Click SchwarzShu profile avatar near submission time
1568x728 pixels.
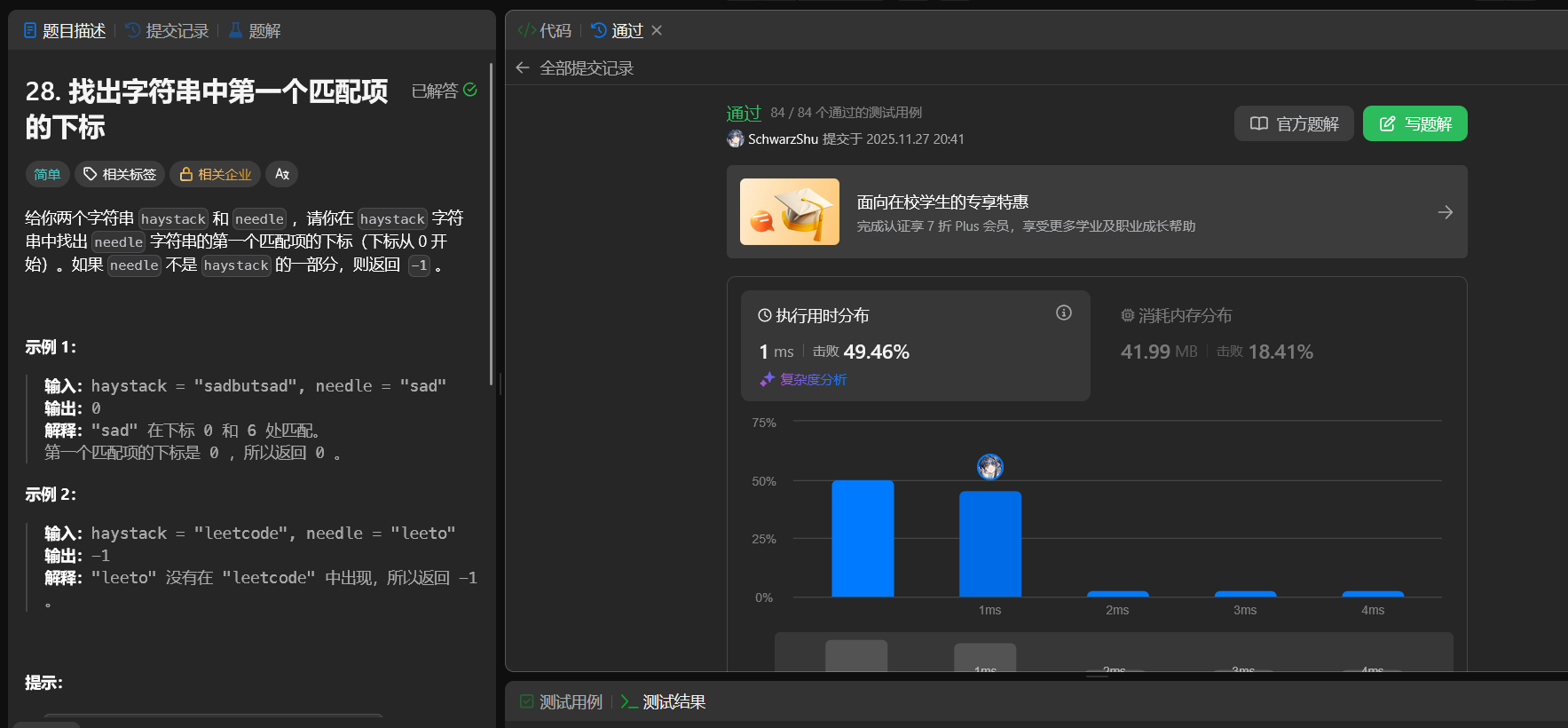coord(735,139)
